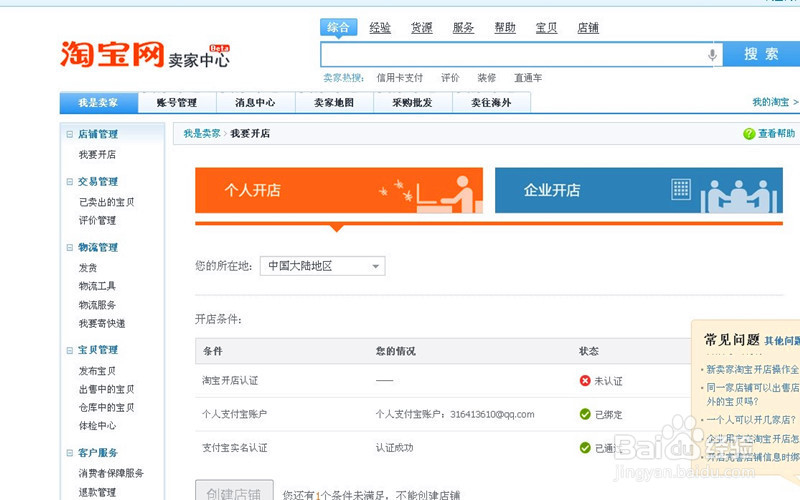Open 消费者保障服务 in the sidebar

pos(111,473)
